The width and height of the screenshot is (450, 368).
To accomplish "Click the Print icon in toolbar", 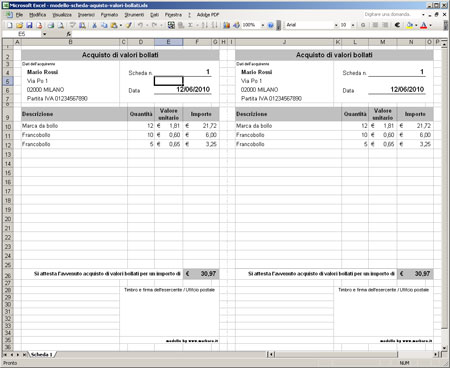I will point(51,25).
